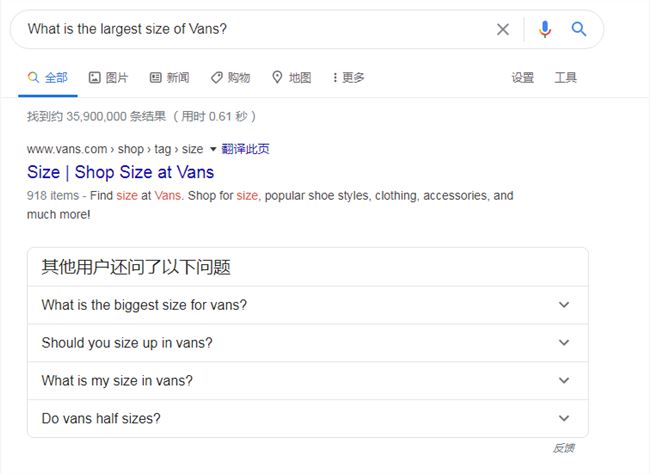Switch to the 新闻 news tab

click(x=170, y=78)
